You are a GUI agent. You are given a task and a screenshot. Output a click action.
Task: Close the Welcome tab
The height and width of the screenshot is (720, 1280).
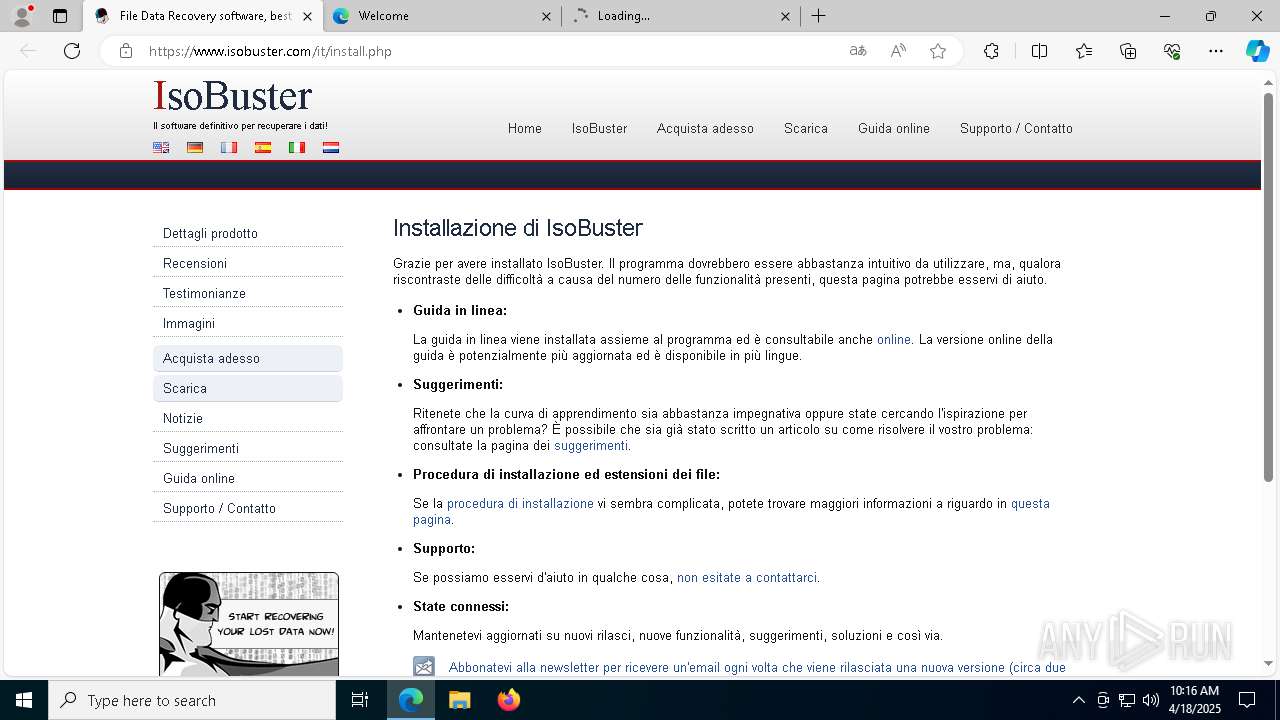pos(546,16)
